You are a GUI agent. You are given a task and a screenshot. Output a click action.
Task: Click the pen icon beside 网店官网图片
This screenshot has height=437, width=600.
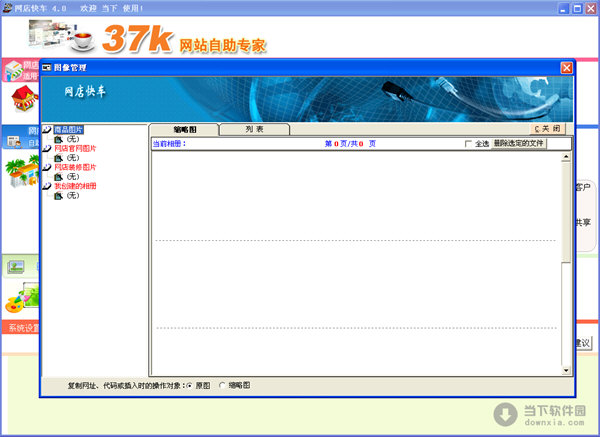(x=47, y=148)
